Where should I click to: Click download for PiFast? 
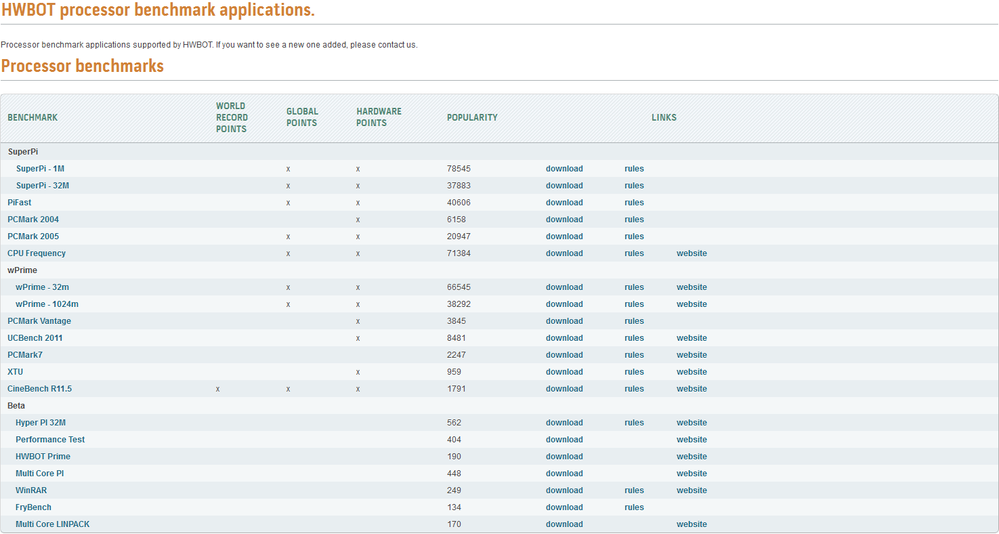(564, 203)
